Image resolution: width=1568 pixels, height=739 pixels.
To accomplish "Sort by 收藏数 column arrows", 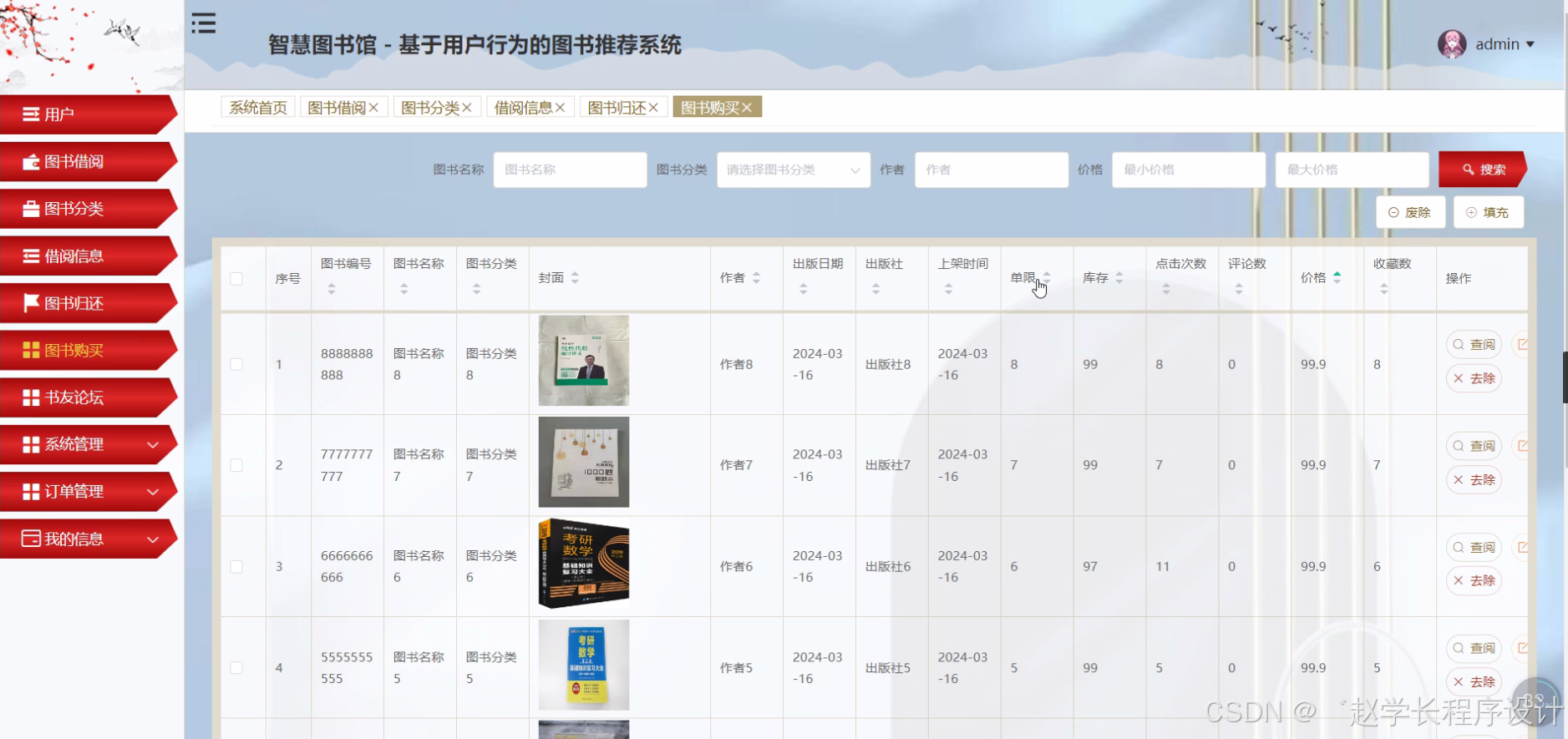I will tap(1384, 289).
